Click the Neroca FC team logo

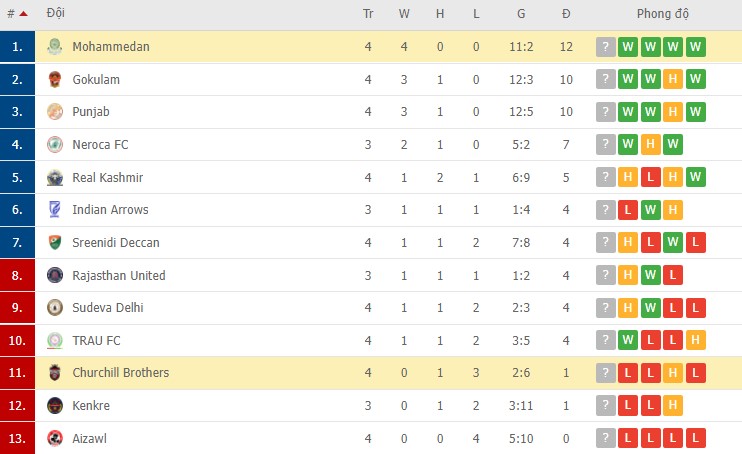55,145
